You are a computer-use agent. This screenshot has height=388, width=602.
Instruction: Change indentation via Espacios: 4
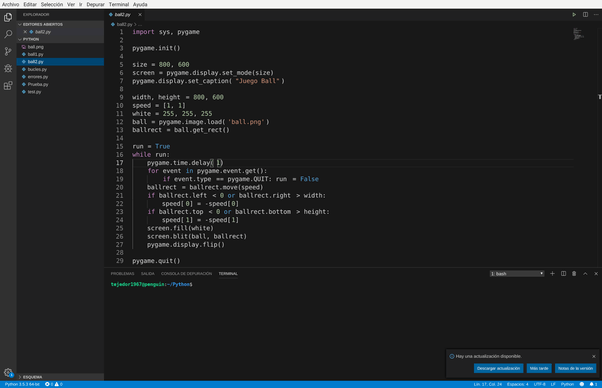click(x=518, y=384)
